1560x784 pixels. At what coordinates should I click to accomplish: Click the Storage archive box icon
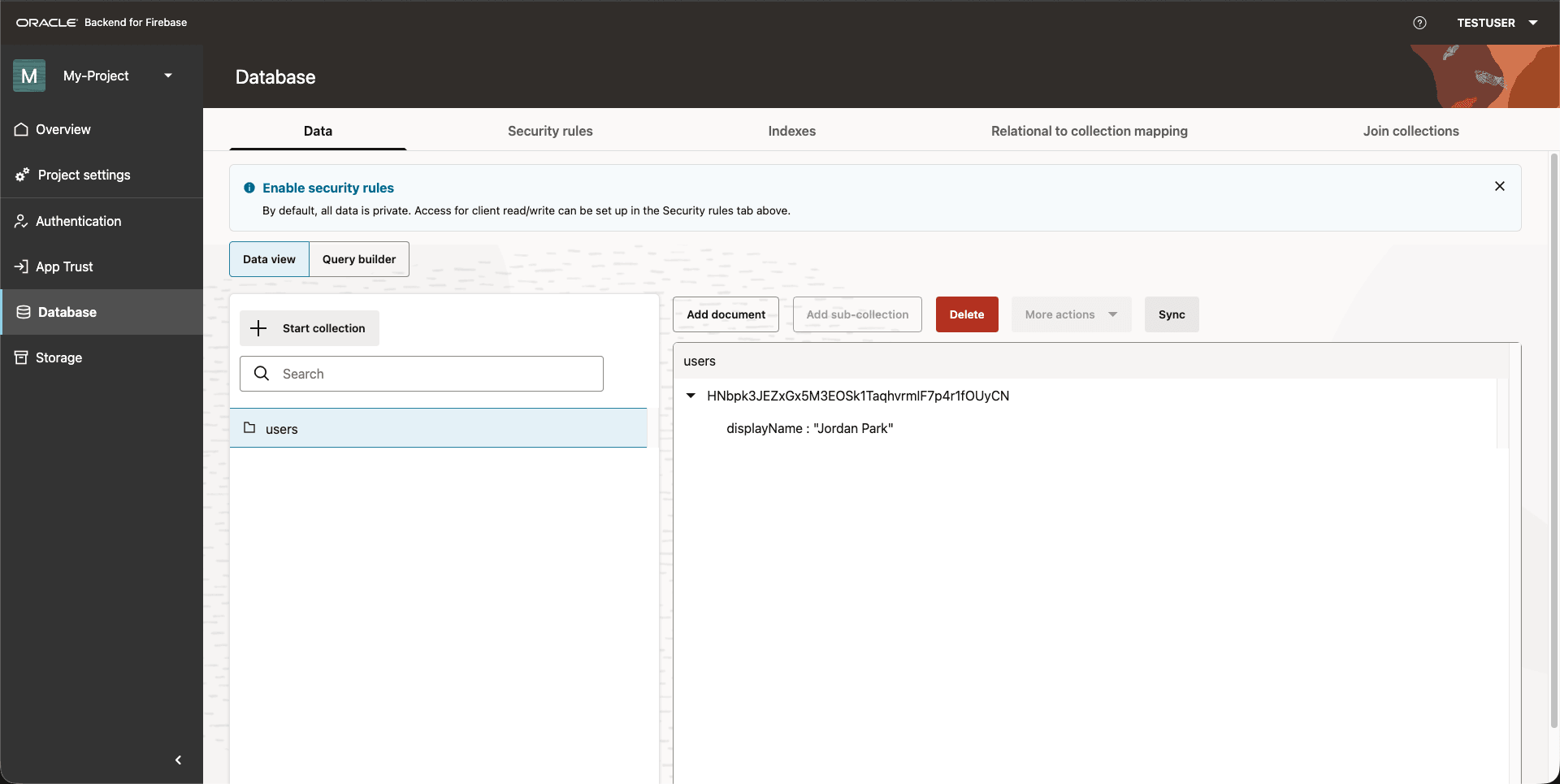[22, 357]
